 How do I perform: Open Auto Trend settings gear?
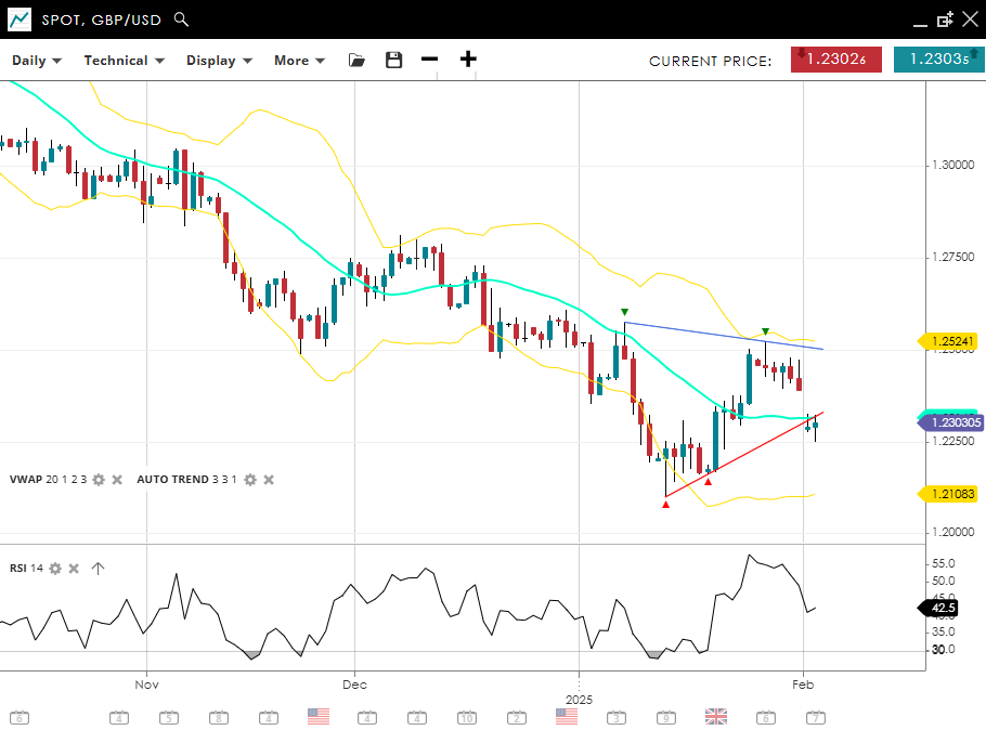[250, 480]
